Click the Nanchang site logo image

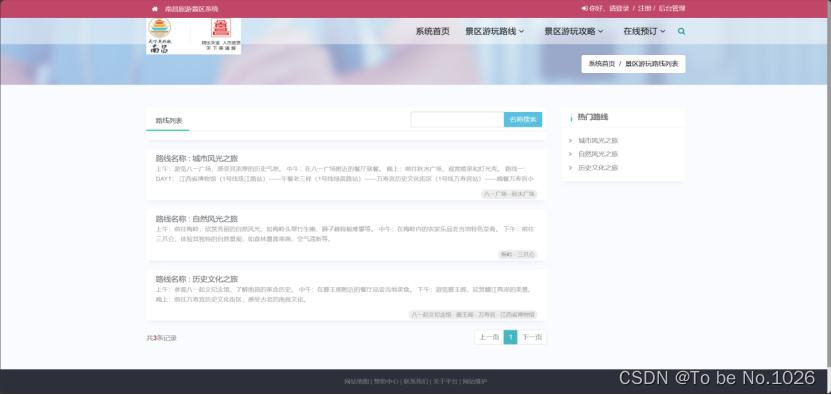point(193,36)
